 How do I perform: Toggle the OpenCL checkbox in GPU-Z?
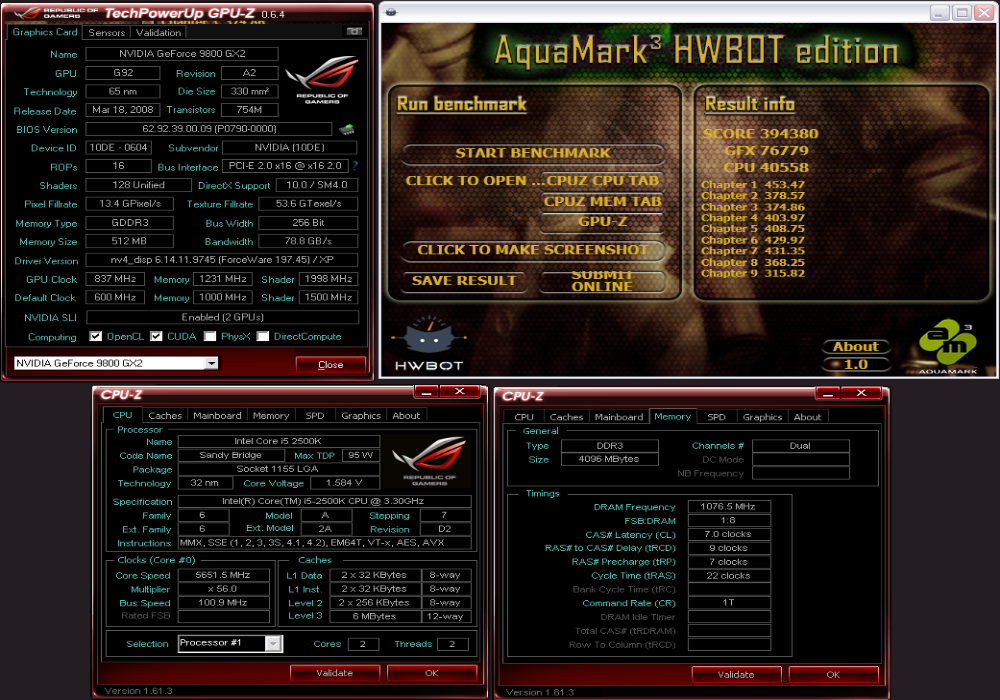click(x=96, y=336)
